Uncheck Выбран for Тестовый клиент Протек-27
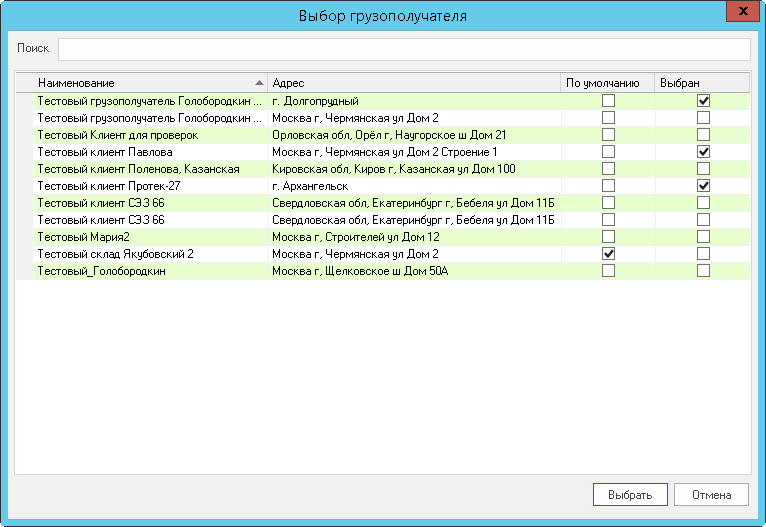766x527 pixels. pos(703,186)
